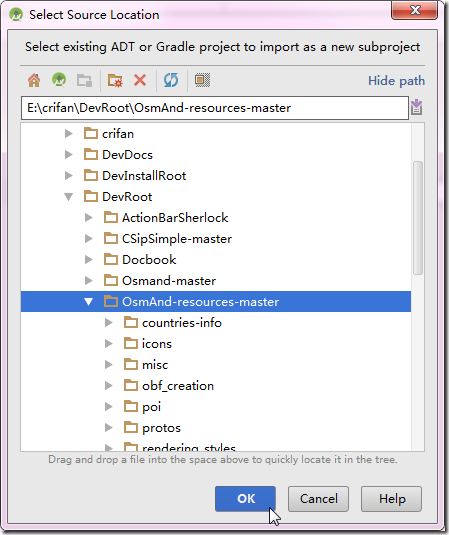Go to the Home directory icon
449x535 pixels.
[x=34, y=81]
